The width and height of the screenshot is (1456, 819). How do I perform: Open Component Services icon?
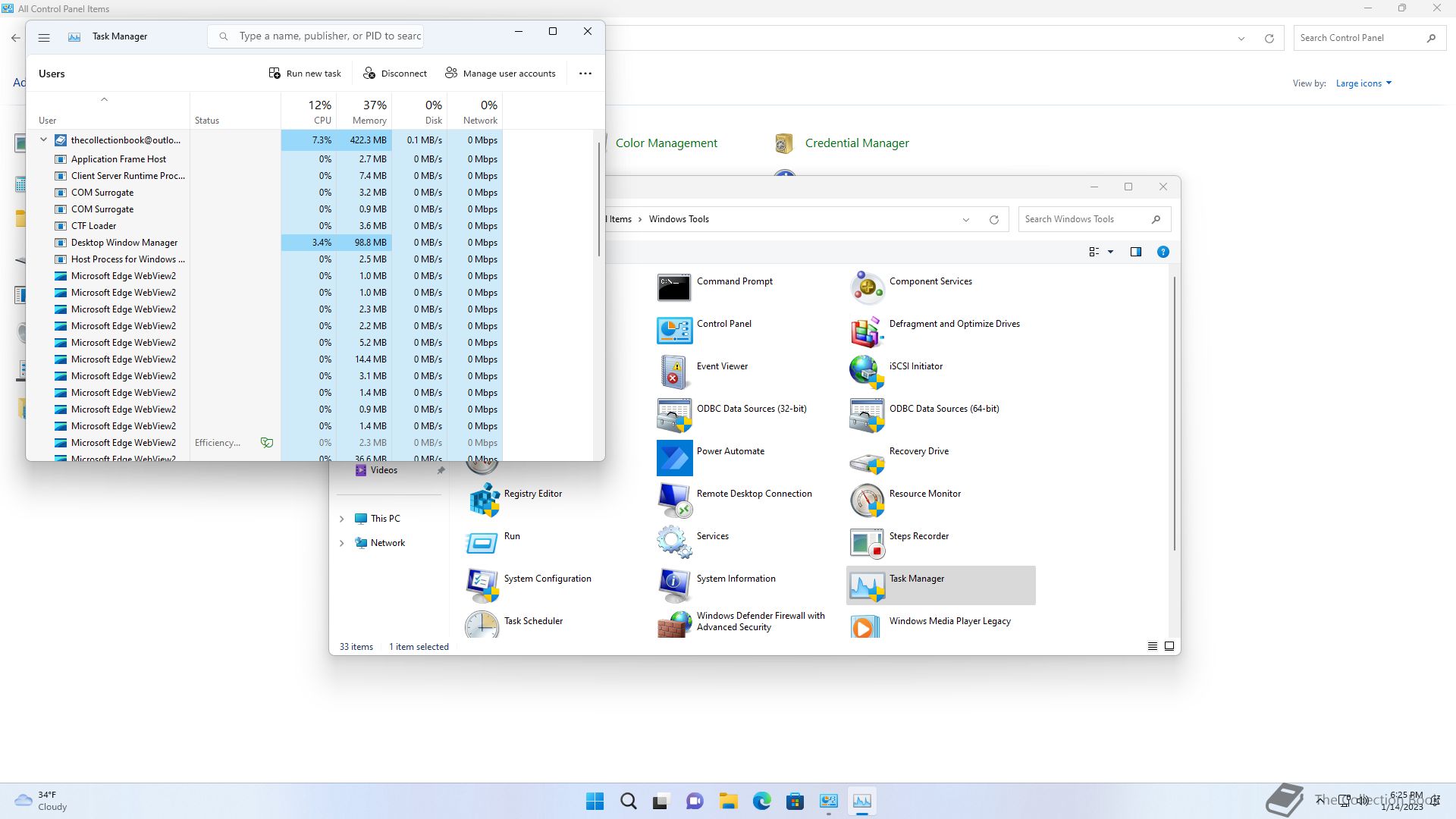pos(867,287)
